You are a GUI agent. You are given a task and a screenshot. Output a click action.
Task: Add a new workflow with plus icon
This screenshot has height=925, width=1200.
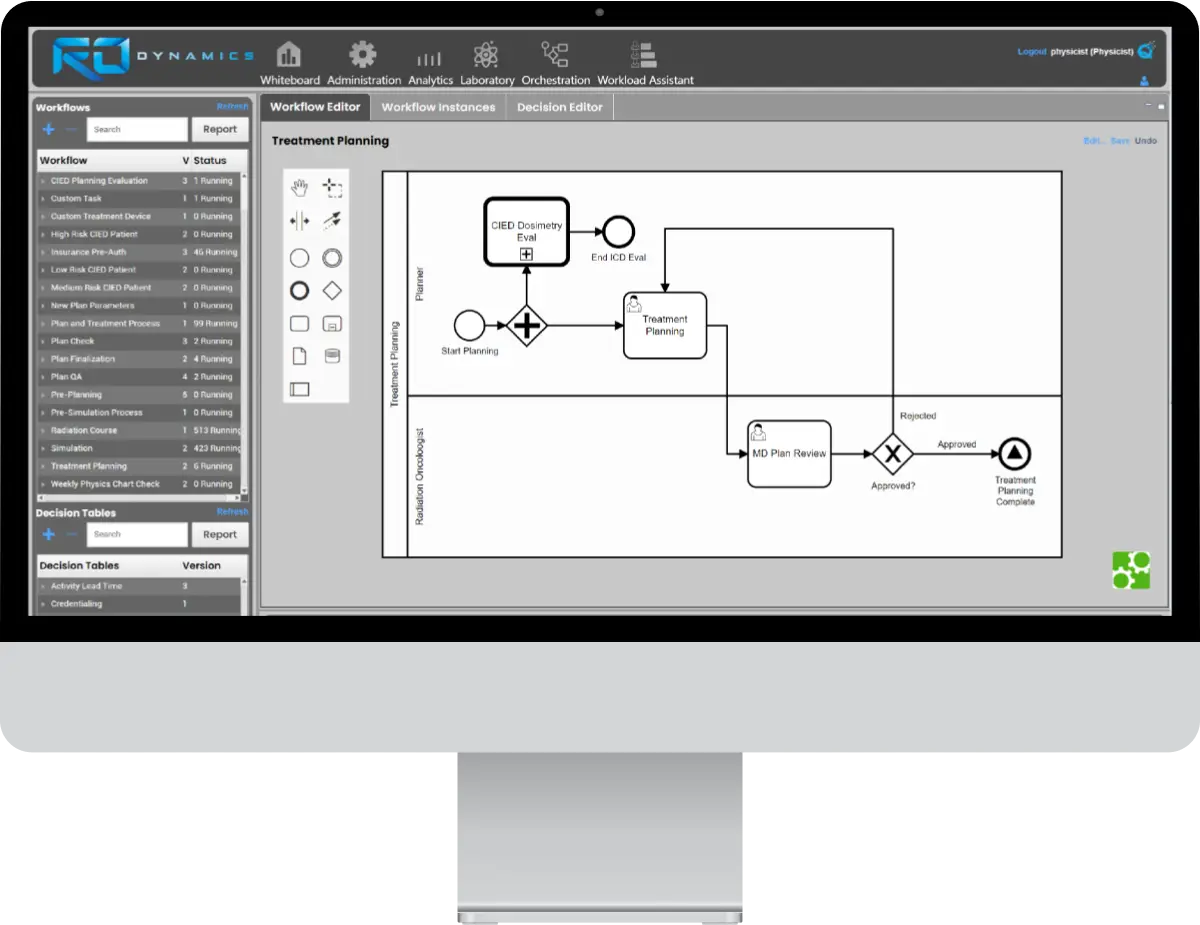(x=48, y=129)
